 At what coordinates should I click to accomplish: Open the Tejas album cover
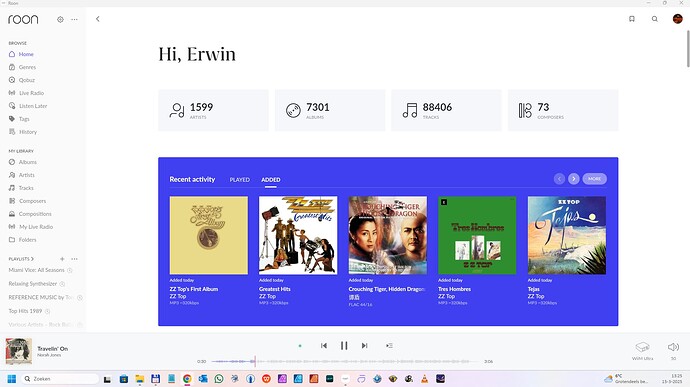click(x=567, y=235)
